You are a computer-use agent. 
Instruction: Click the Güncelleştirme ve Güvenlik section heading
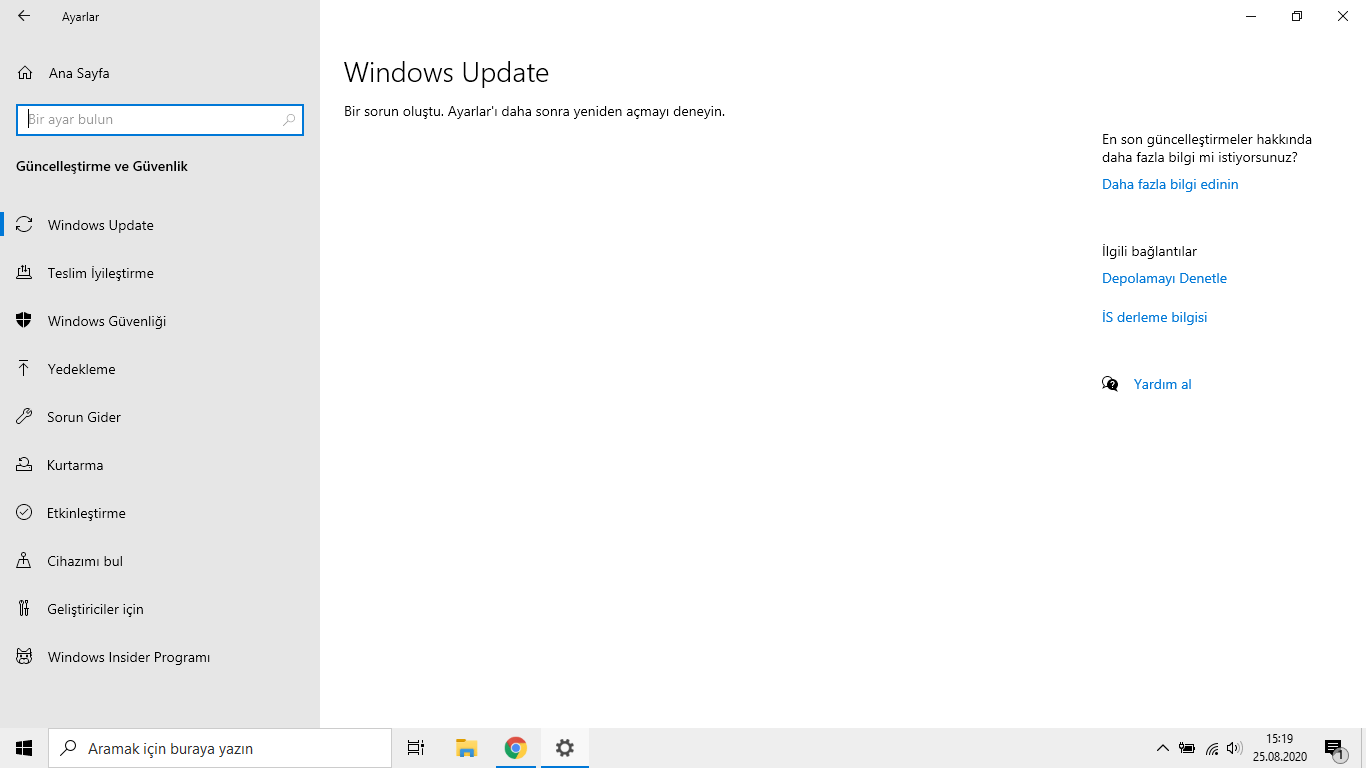(x=102, y=166)
